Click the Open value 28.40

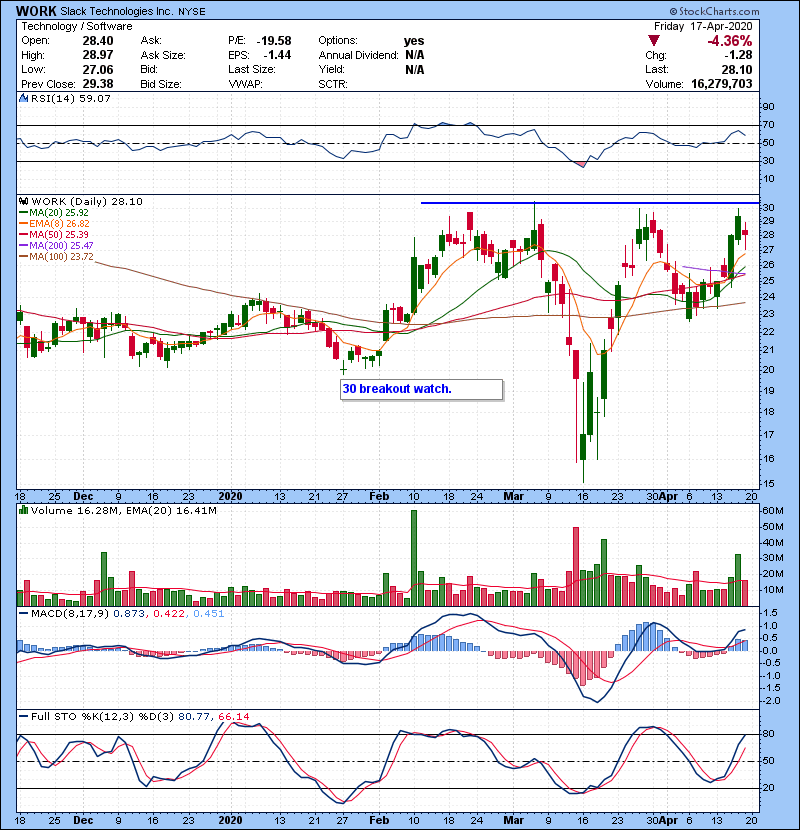coord(98,41)
